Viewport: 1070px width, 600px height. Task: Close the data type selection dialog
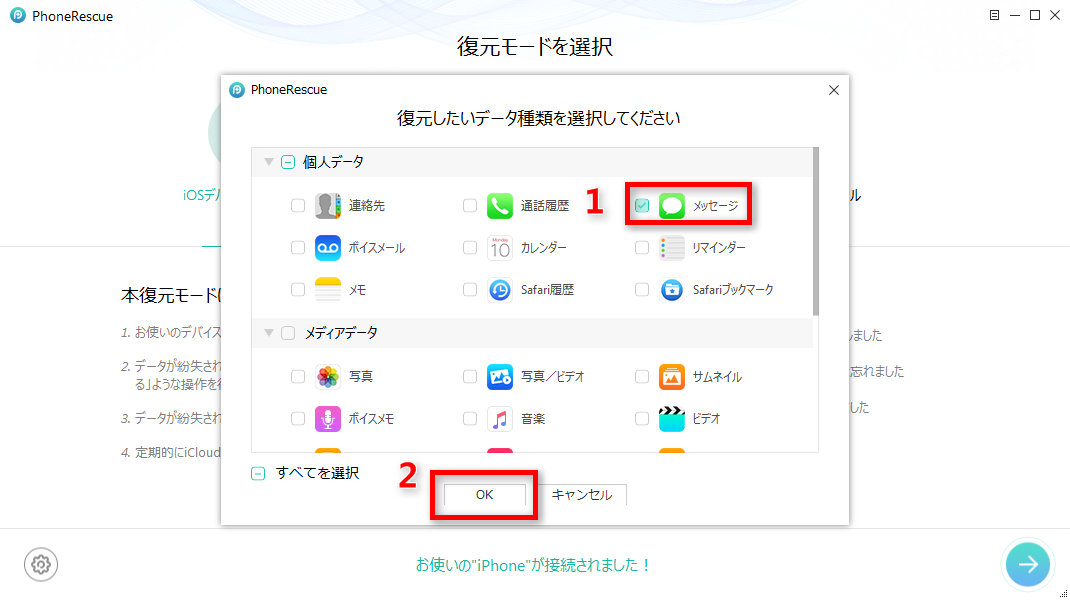pyautogui.click(x=833, y=90)
